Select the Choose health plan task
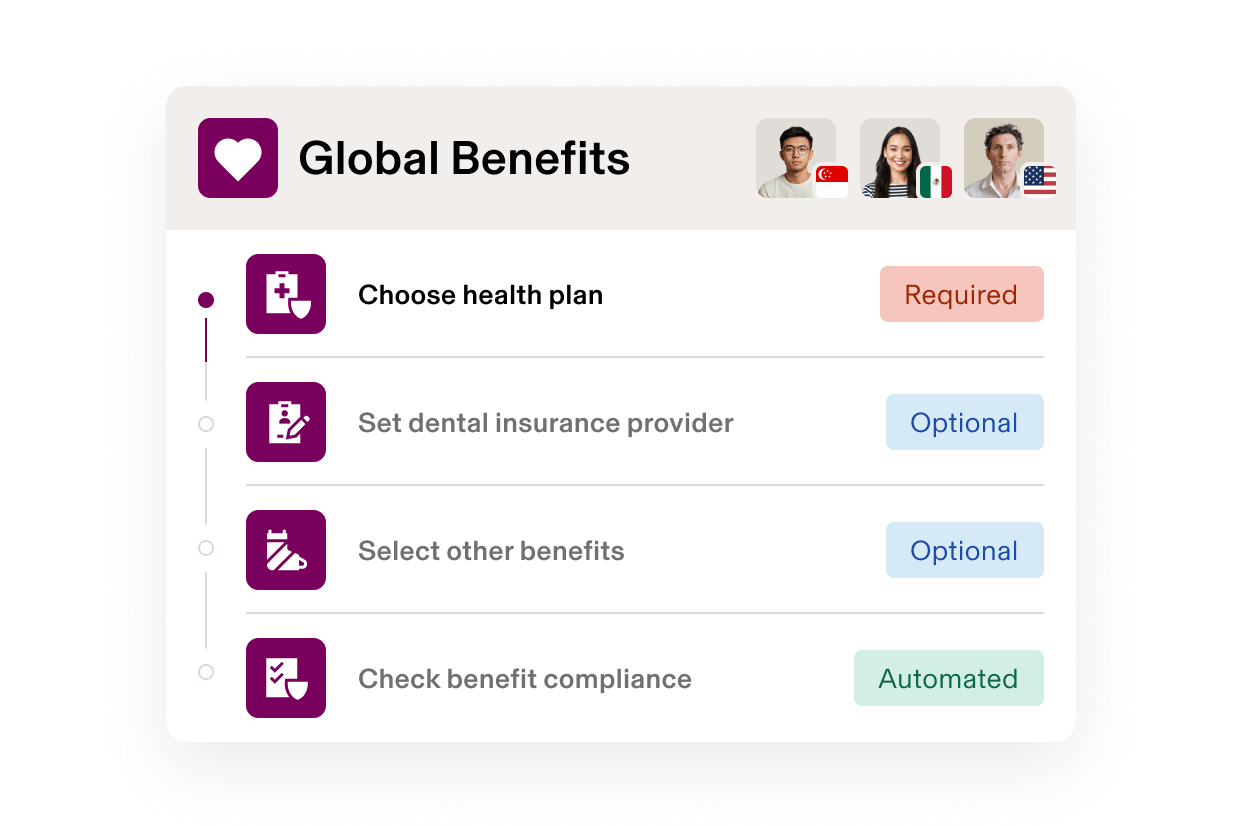This screenshot has height=826, width=1240. [480, 294]
